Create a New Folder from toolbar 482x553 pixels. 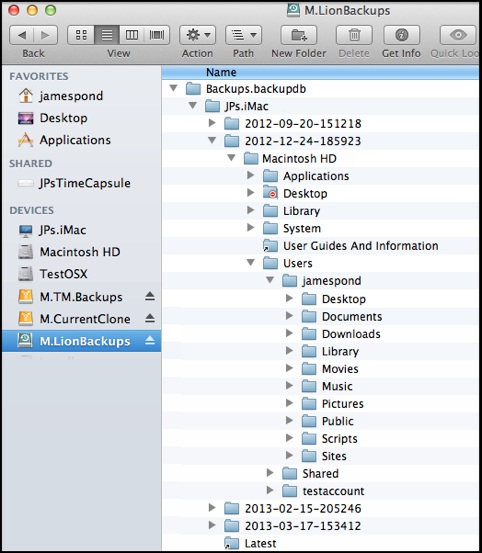[x=299, y=35]
